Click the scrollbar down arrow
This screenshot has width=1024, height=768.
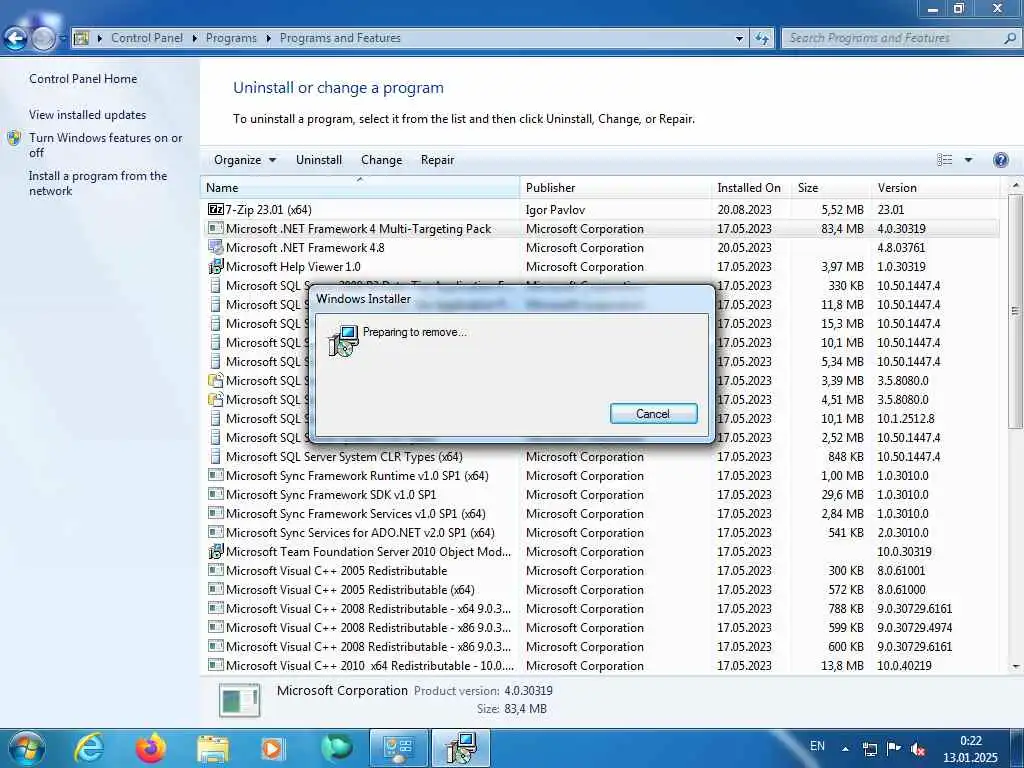coord(1016,667)
